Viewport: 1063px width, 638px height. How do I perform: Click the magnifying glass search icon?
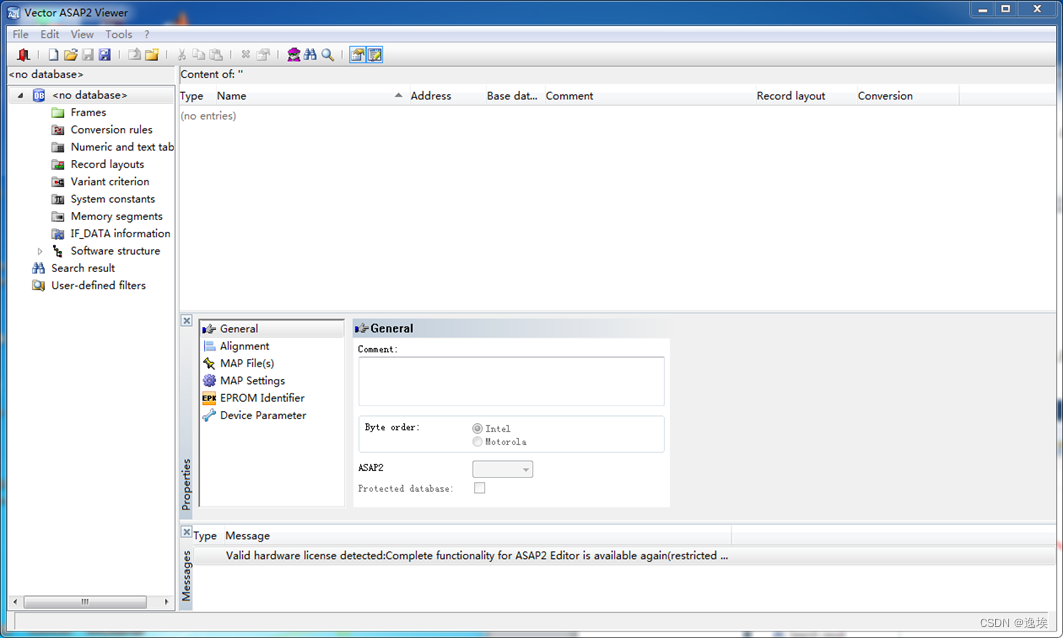(327, 55)
